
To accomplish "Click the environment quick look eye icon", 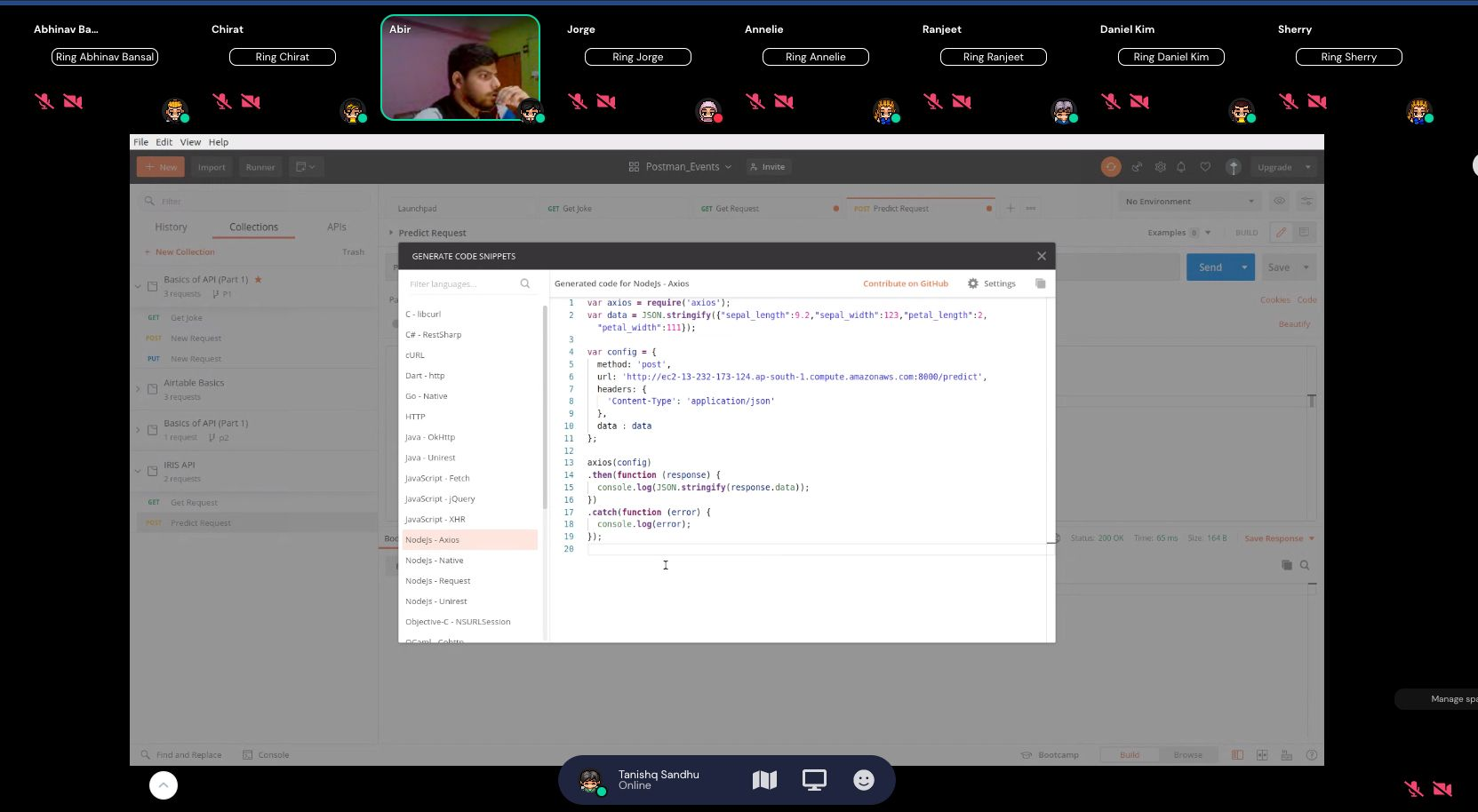I will click(1279, 201).
